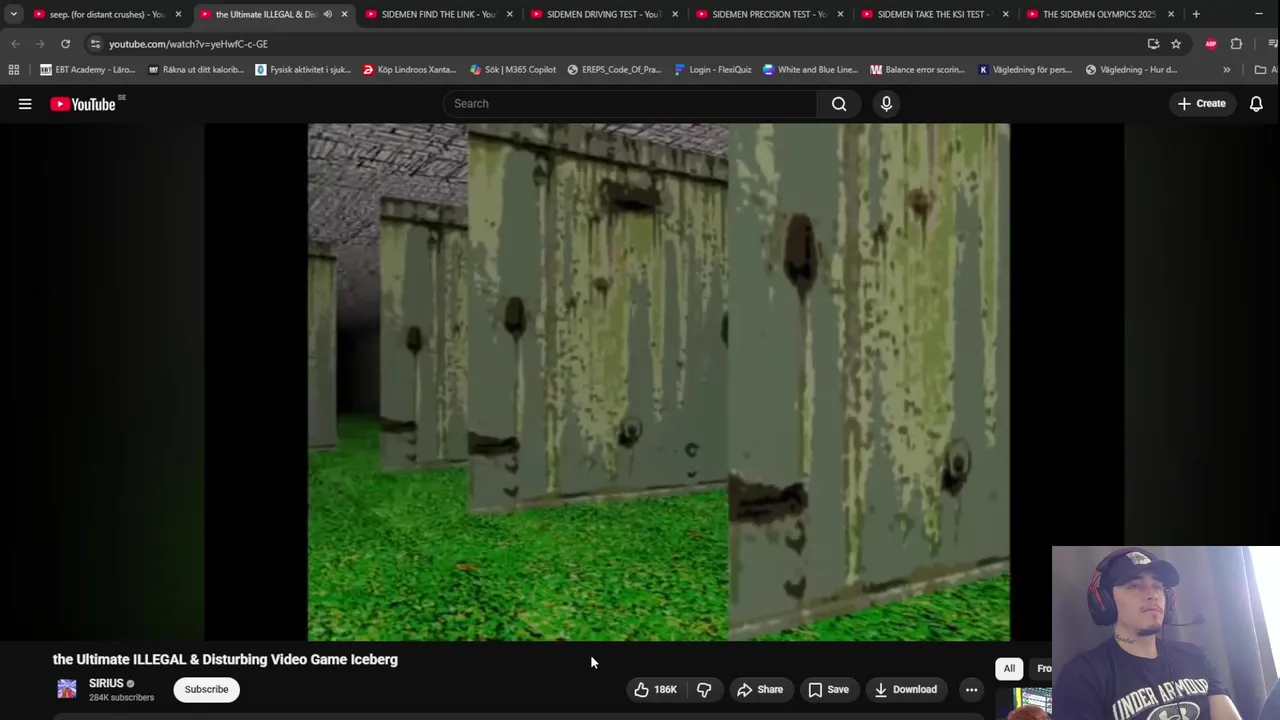Screen dimensions: 1280x720
Task: Click the video title text
Action: point(225,660)
